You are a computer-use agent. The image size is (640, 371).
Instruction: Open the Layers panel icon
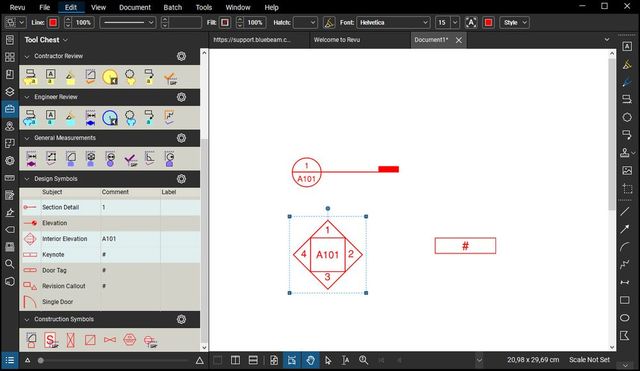coord(10,92)
